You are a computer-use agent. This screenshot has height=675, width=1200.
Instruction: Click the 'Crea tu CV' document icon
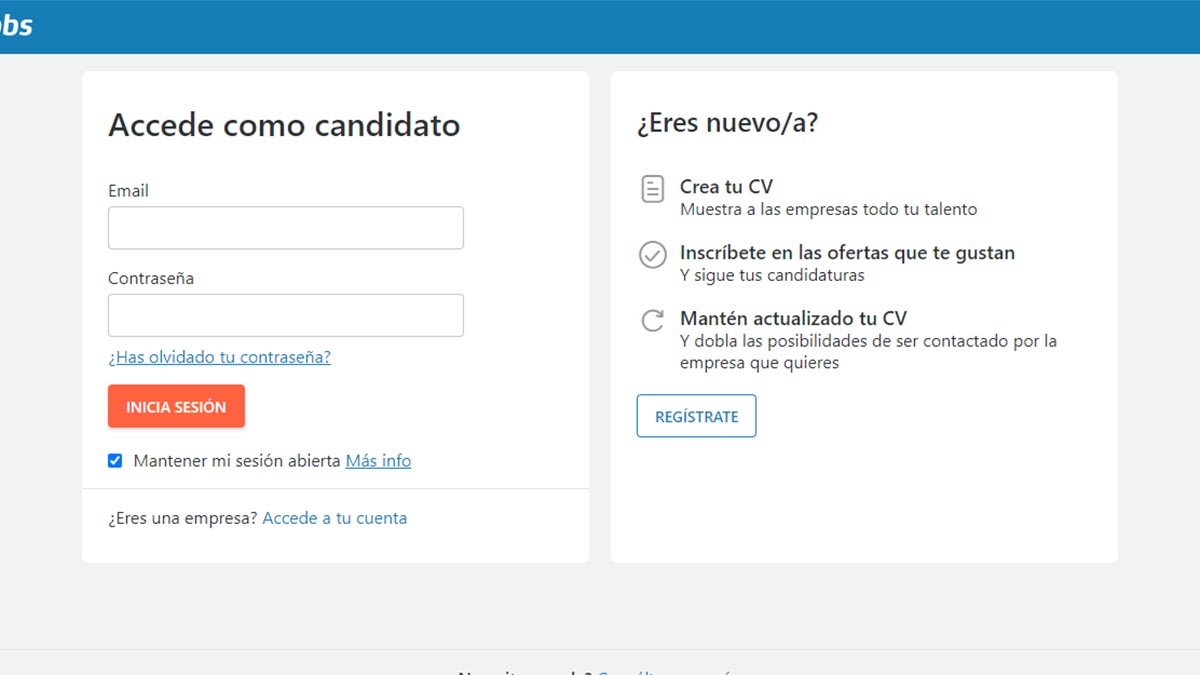coord(652,188)
